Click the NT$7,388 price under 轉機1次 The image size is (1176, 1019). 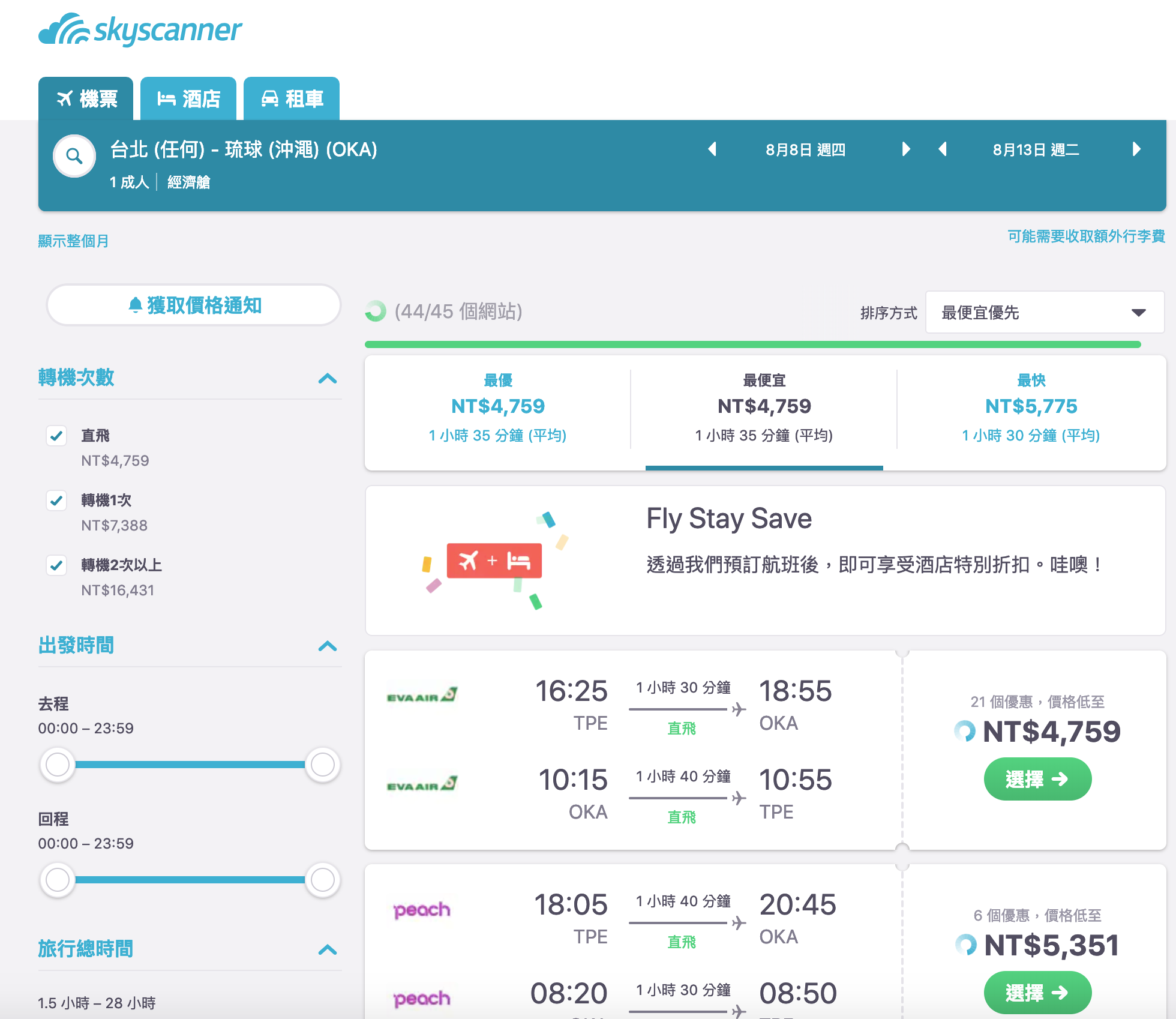[114, 525]
